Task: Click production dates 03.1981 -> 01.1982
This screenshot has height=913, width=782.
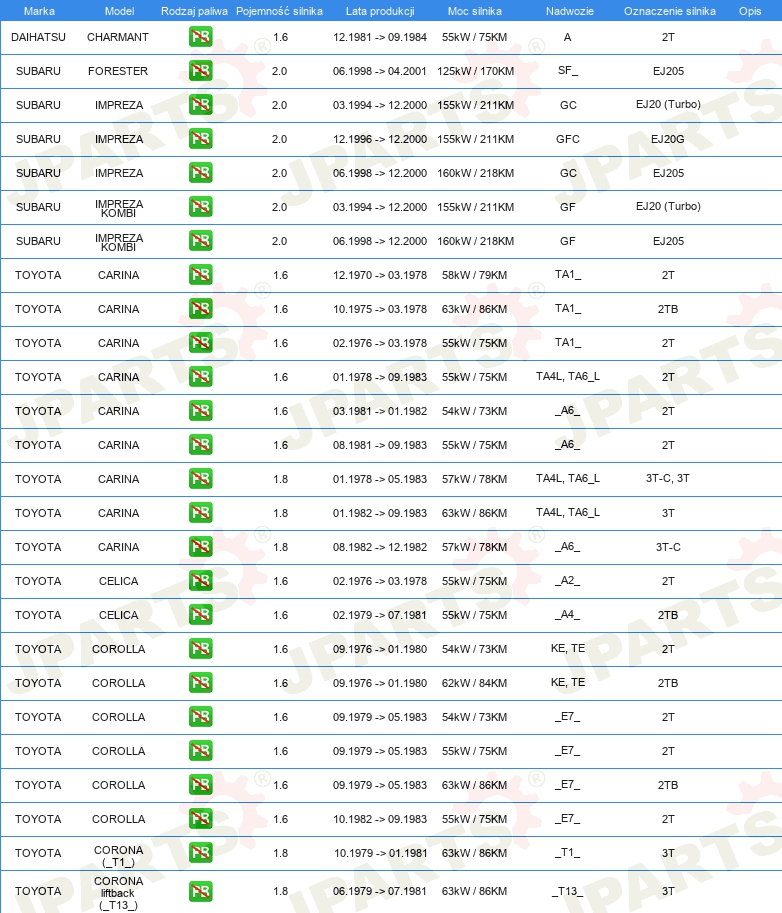Action: coord(380,411)
